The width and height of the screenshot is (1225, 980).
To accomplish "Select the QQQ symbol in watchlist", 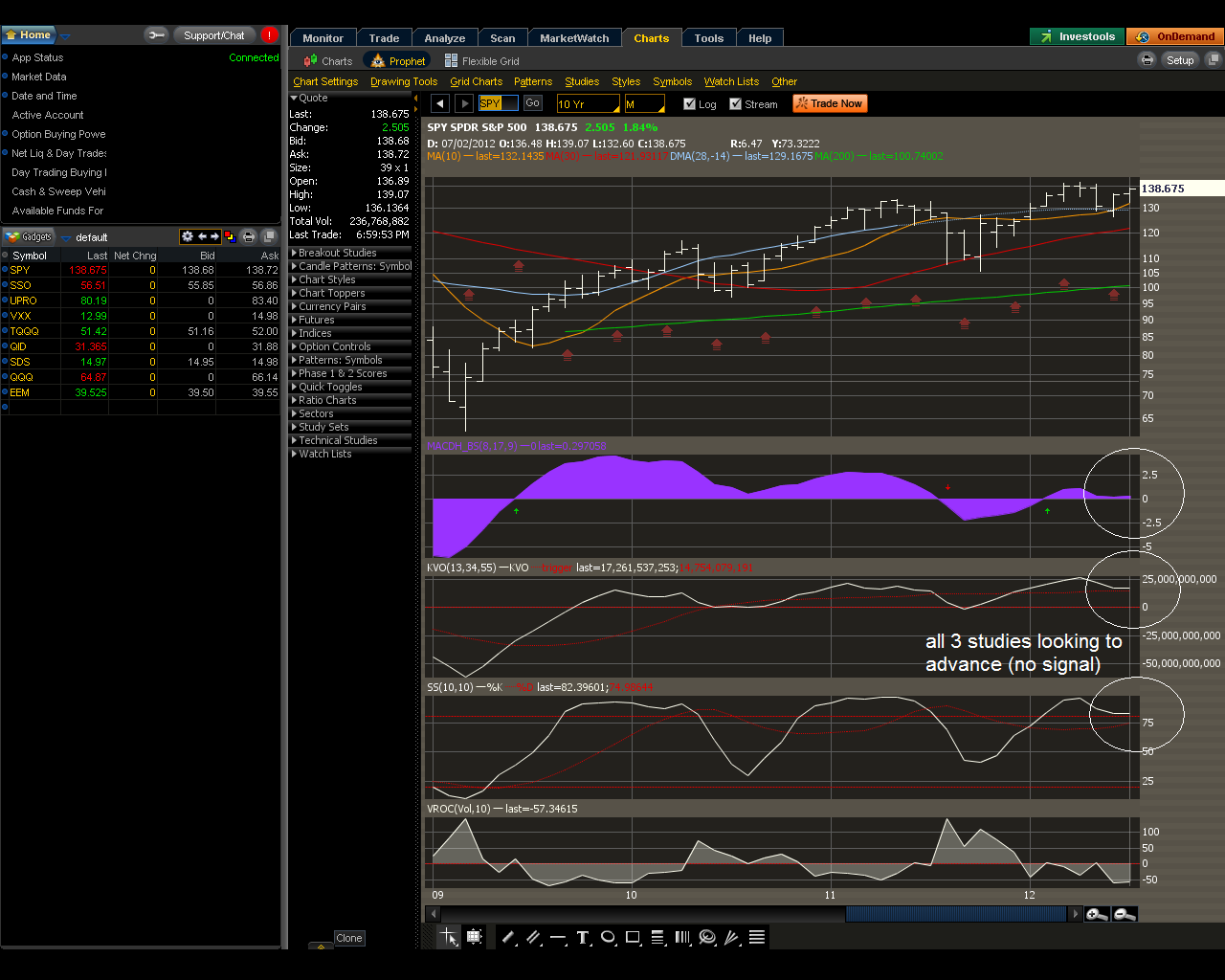I will click(22, 377).
